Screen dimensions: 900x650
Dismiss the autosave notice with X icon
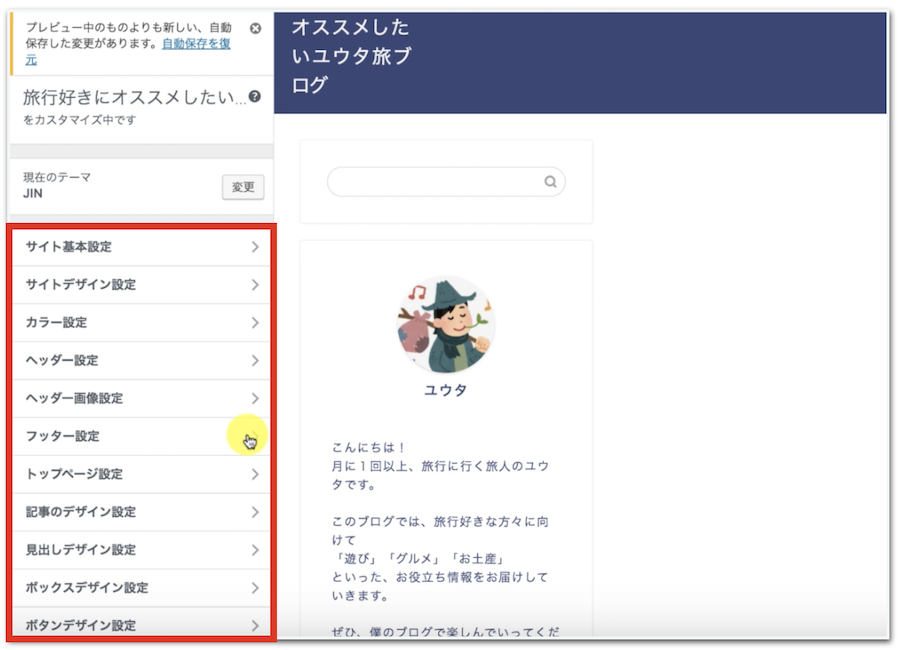tap(255, 28)
